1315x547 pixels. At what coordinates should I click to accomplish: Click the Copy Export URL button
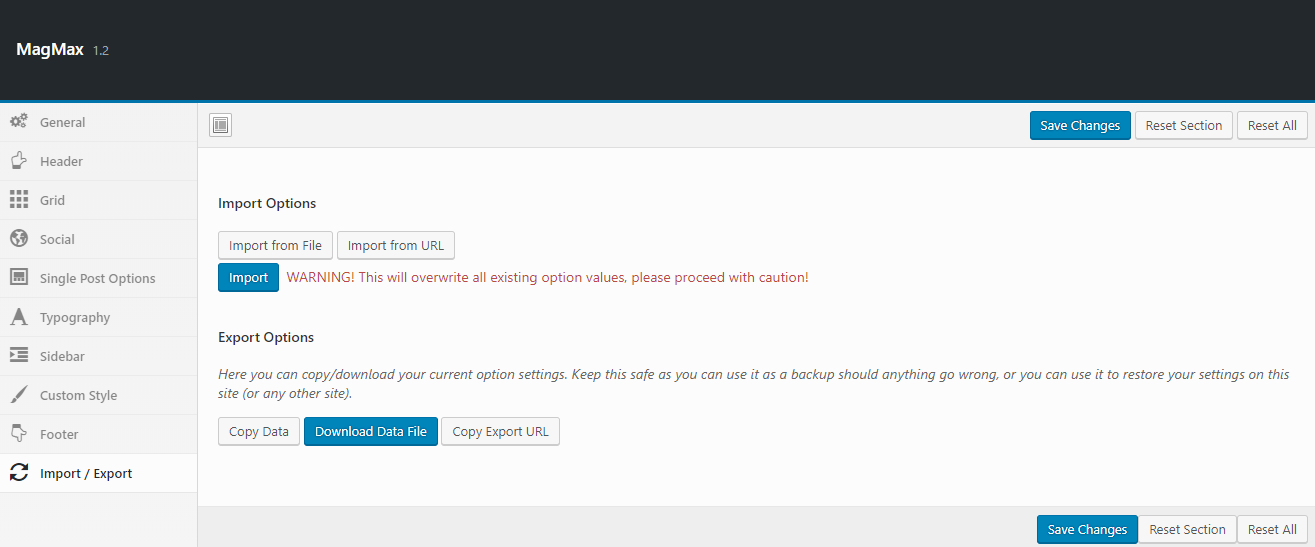(500, 432)
